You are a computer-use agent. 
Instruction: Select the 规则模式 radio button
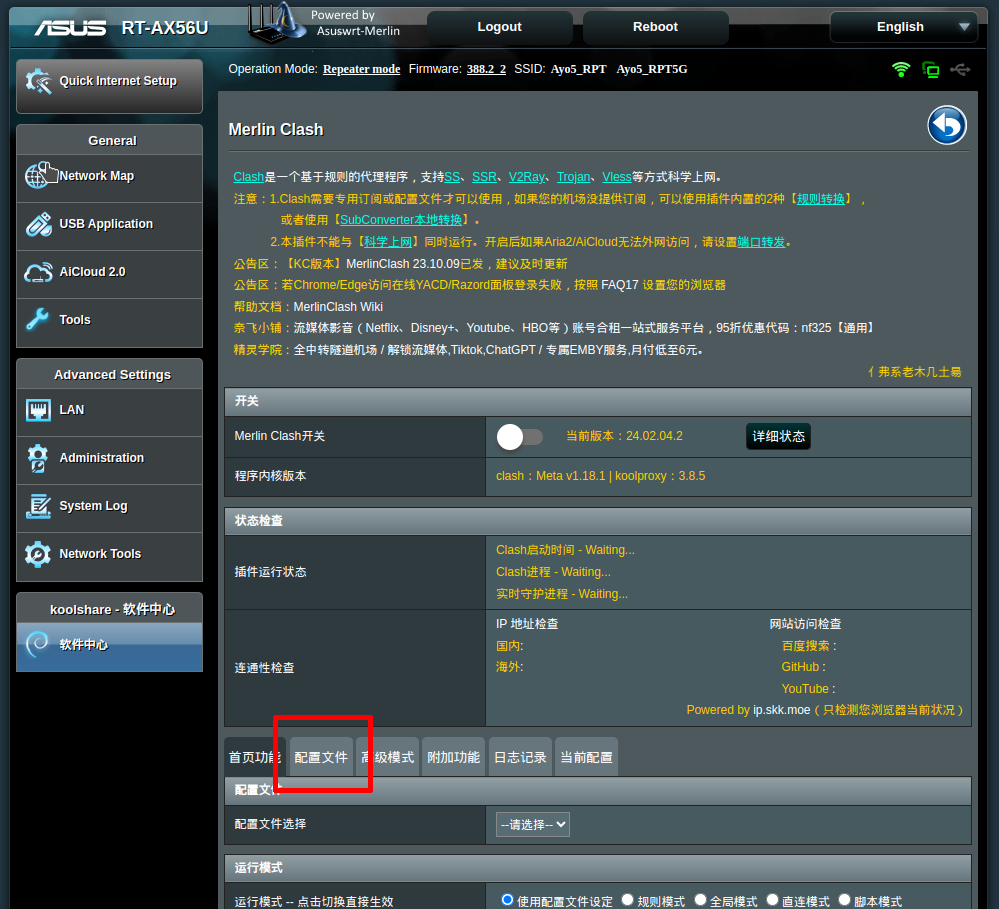628,899
